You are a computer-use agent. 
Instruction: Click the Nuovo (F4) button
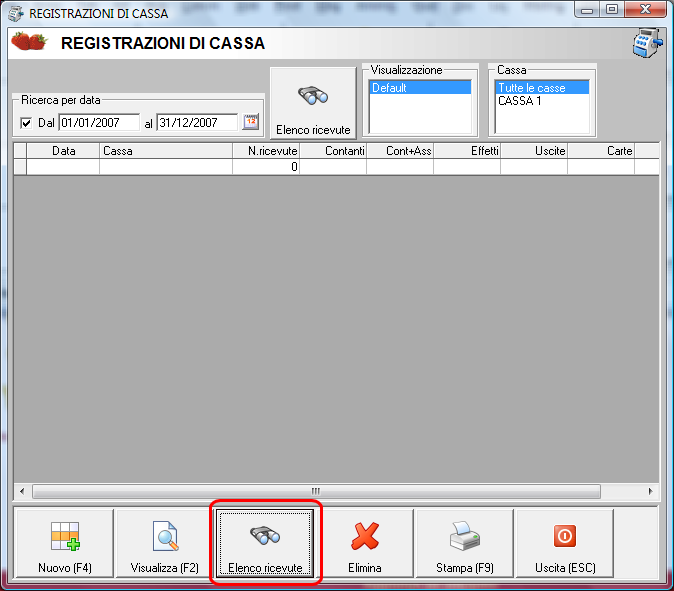click(x=64, y=544)
